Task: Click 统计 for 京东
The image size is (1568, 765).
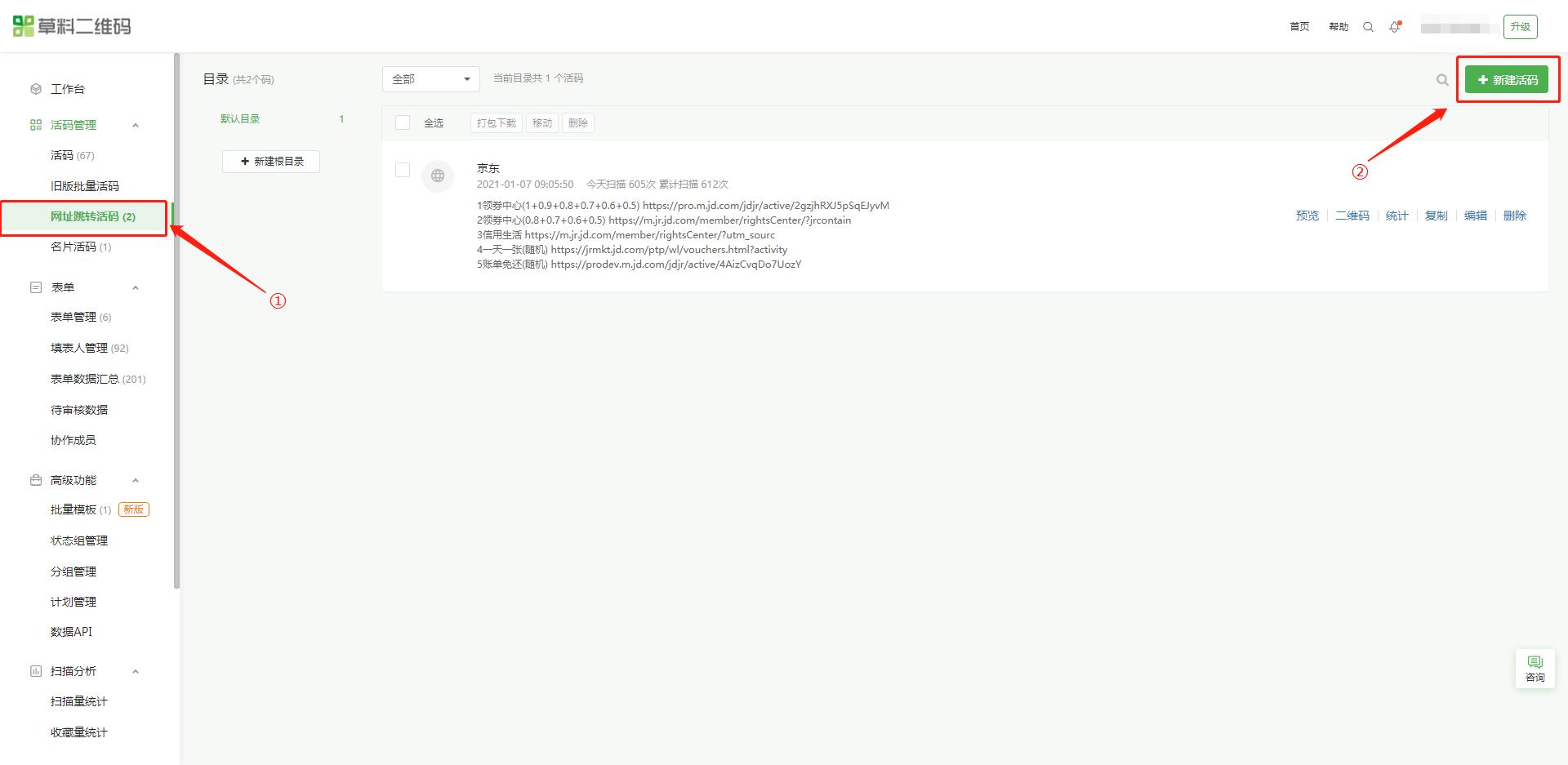Action: pos(1397,216)
